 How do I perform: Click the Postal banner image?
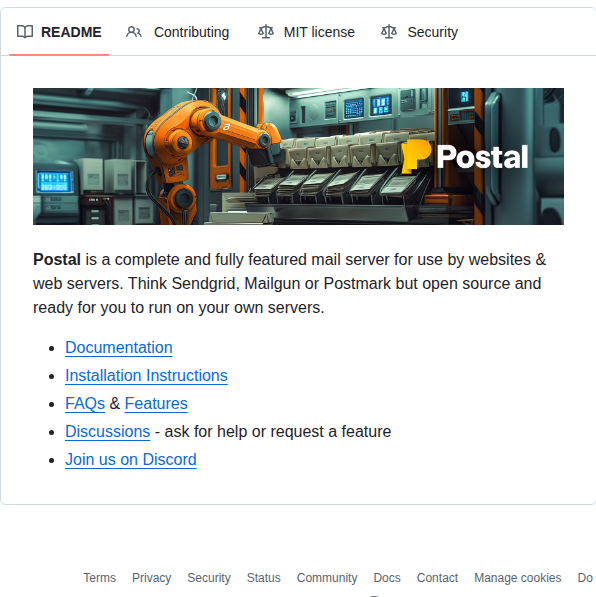[x=298, y=156]
